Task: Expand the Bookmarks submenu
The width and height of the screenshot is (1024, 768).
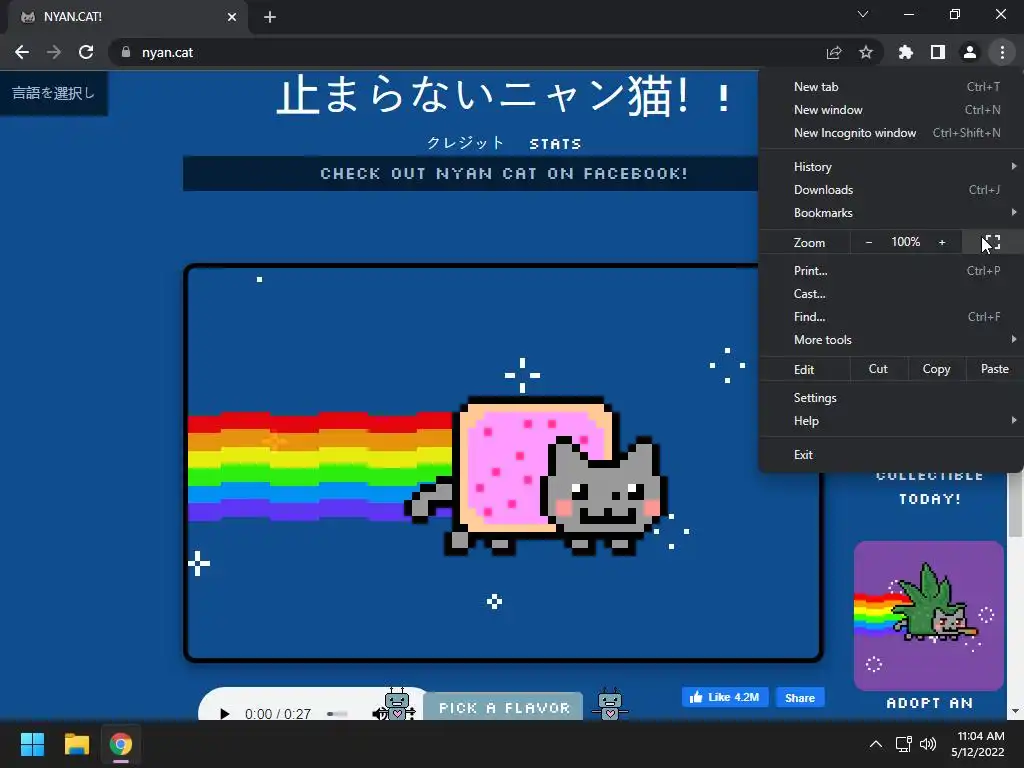Action: coord(891,213)
